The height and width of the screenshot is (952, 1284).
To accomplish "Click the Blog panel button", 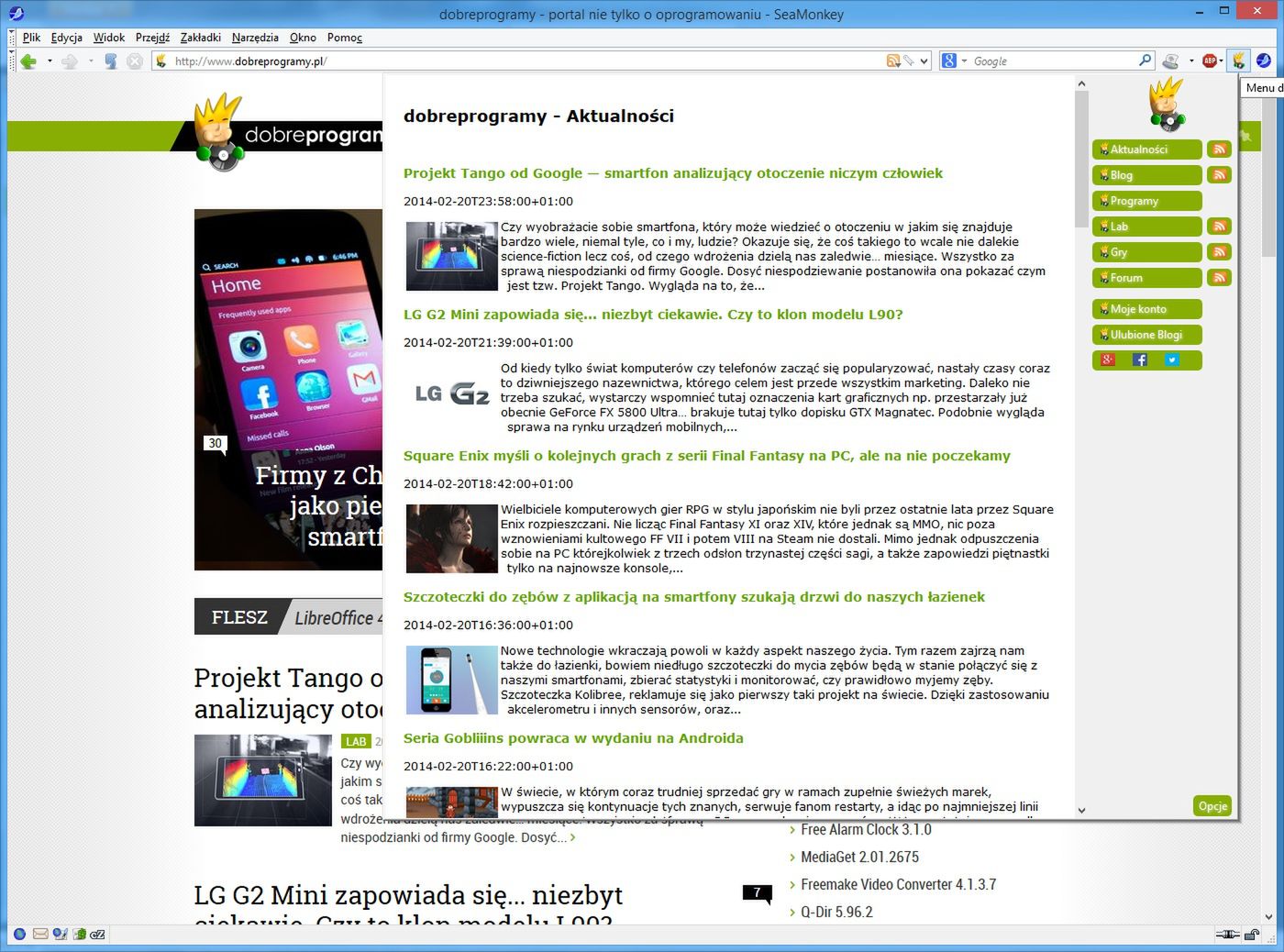I will tap(1147, 175).
